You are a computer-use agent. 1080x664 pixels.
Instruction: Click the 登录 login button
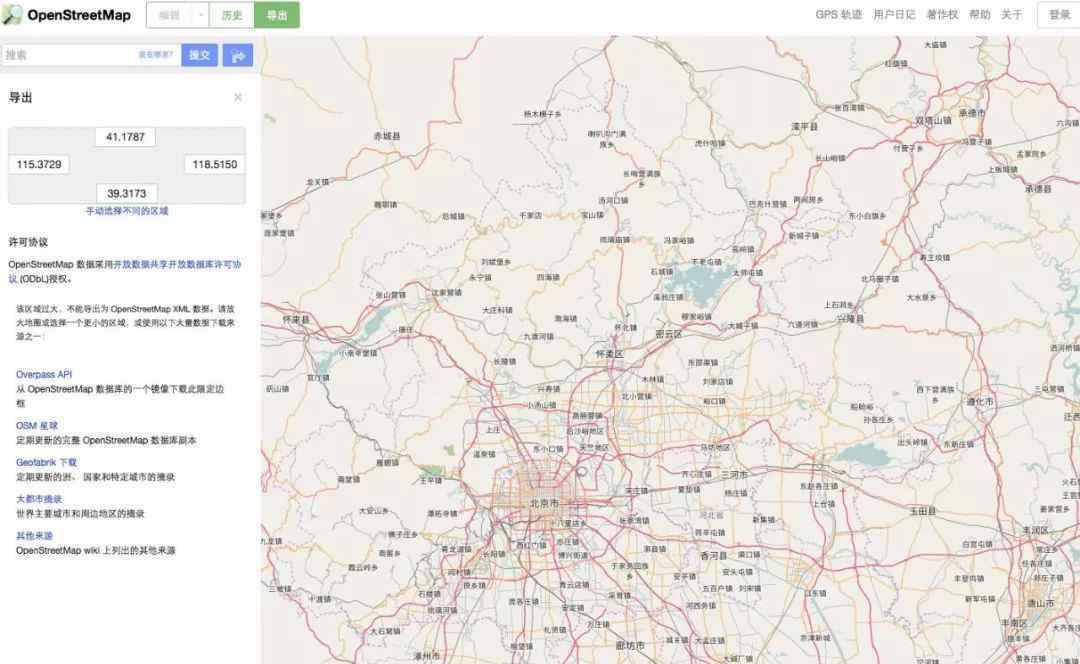[1059, 14]
